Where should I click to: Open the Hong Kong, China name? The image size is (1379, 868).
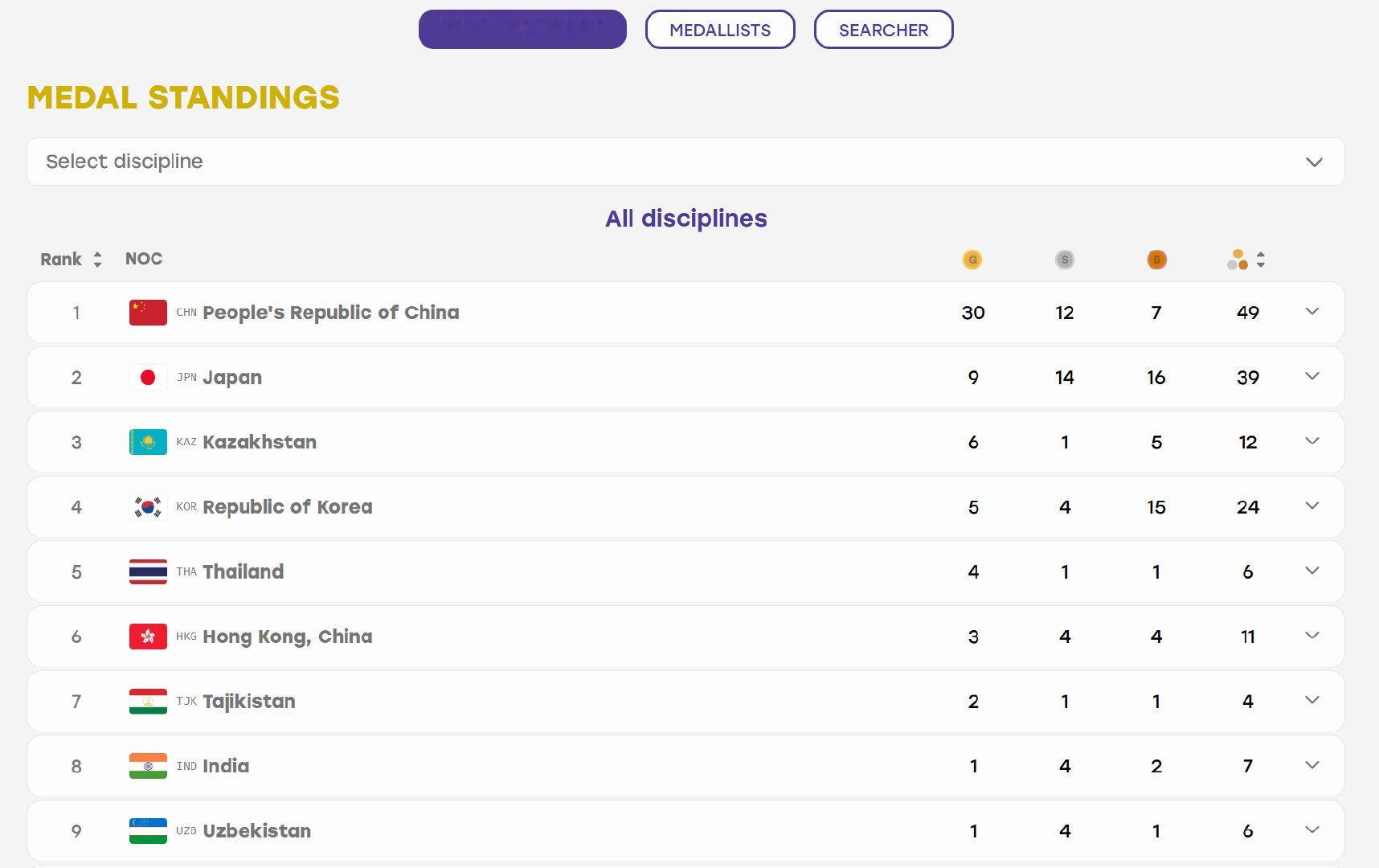pos(288,637)
